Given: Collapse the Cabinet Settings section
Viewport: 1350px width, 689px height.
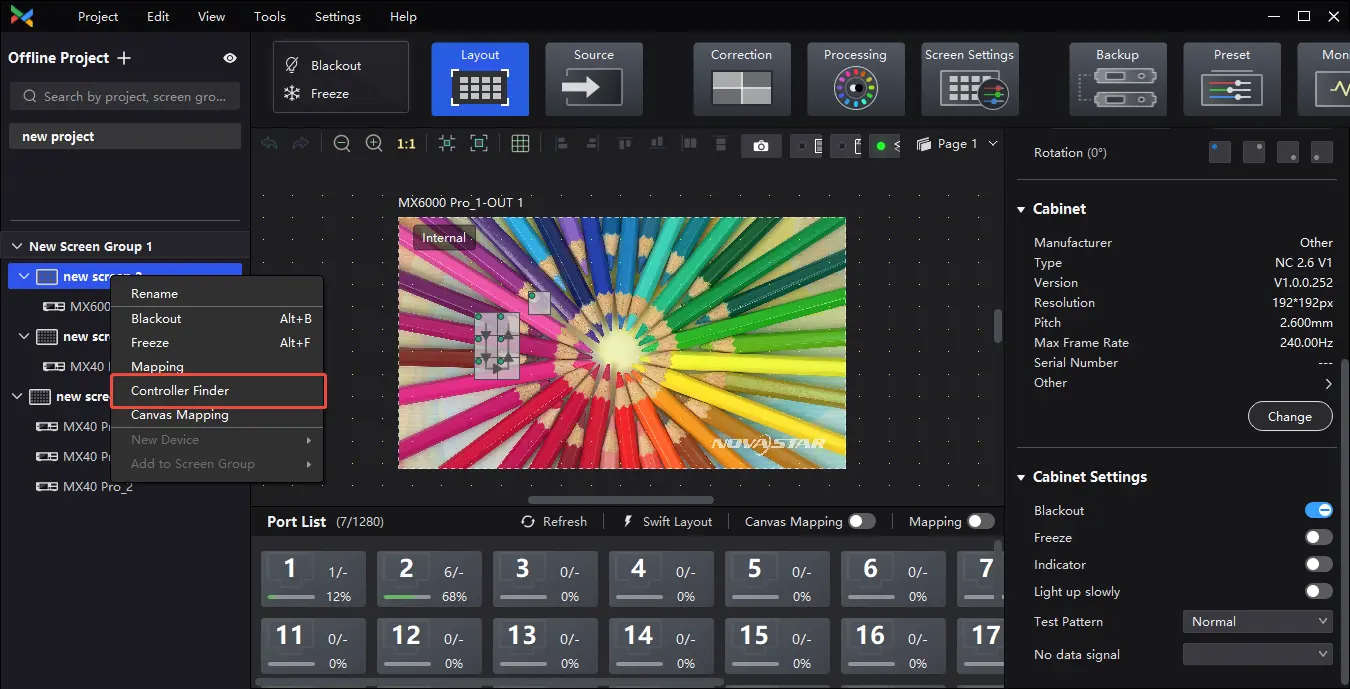Looking at the screenshot, I should pyautogui.click(x=1021, y=477).
